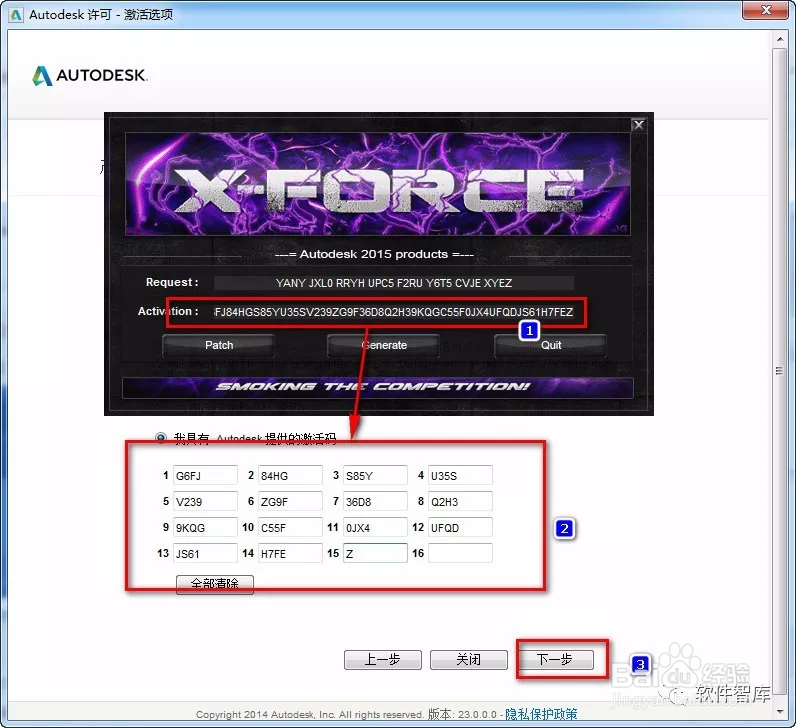Click activation field 2 containing 84HG
Screen dimensions: 796x728
(x=290, y=475)
